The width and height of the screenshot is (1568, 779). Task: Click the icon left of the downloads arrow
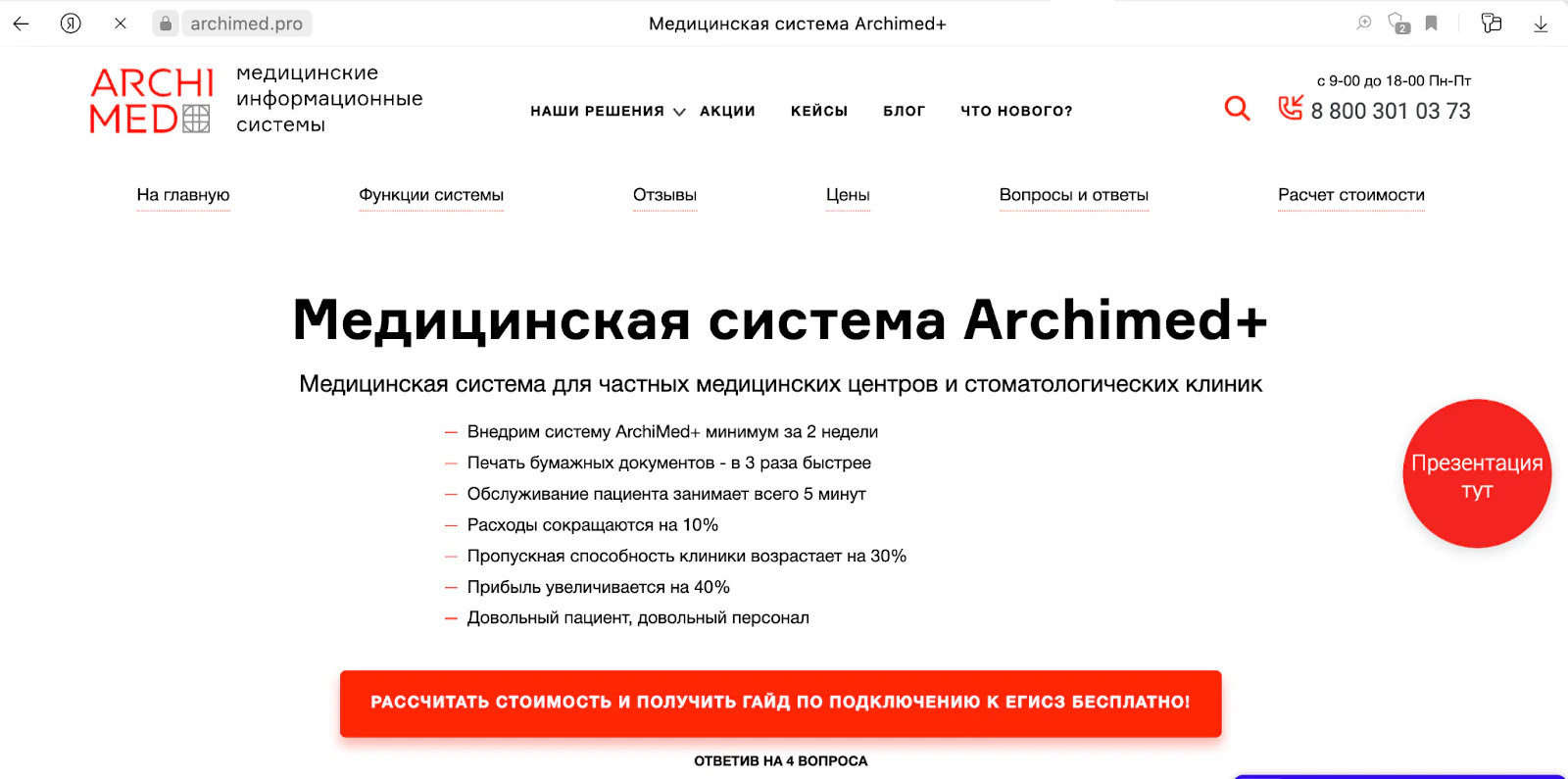click(1492, 24)
